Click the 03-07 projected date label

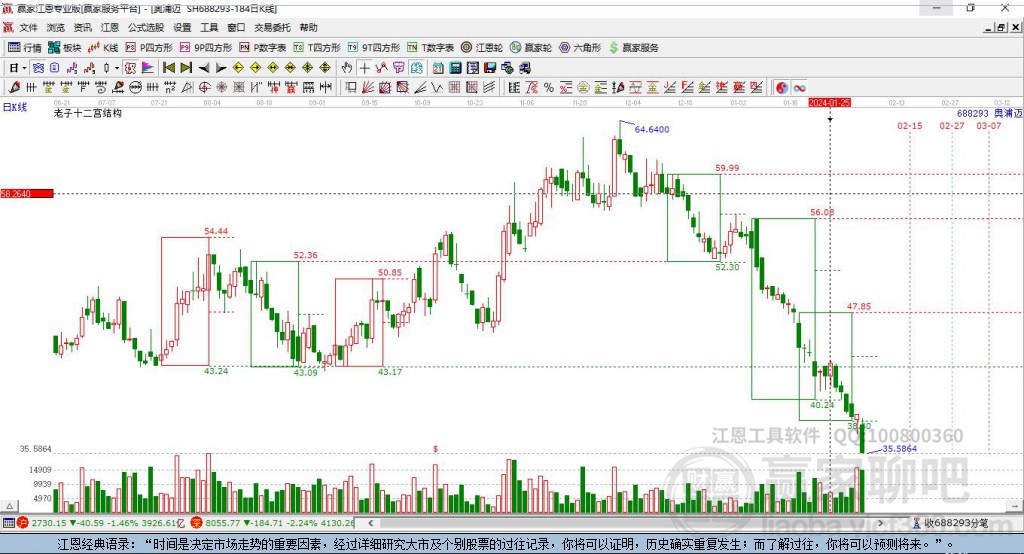click(989, 125)
